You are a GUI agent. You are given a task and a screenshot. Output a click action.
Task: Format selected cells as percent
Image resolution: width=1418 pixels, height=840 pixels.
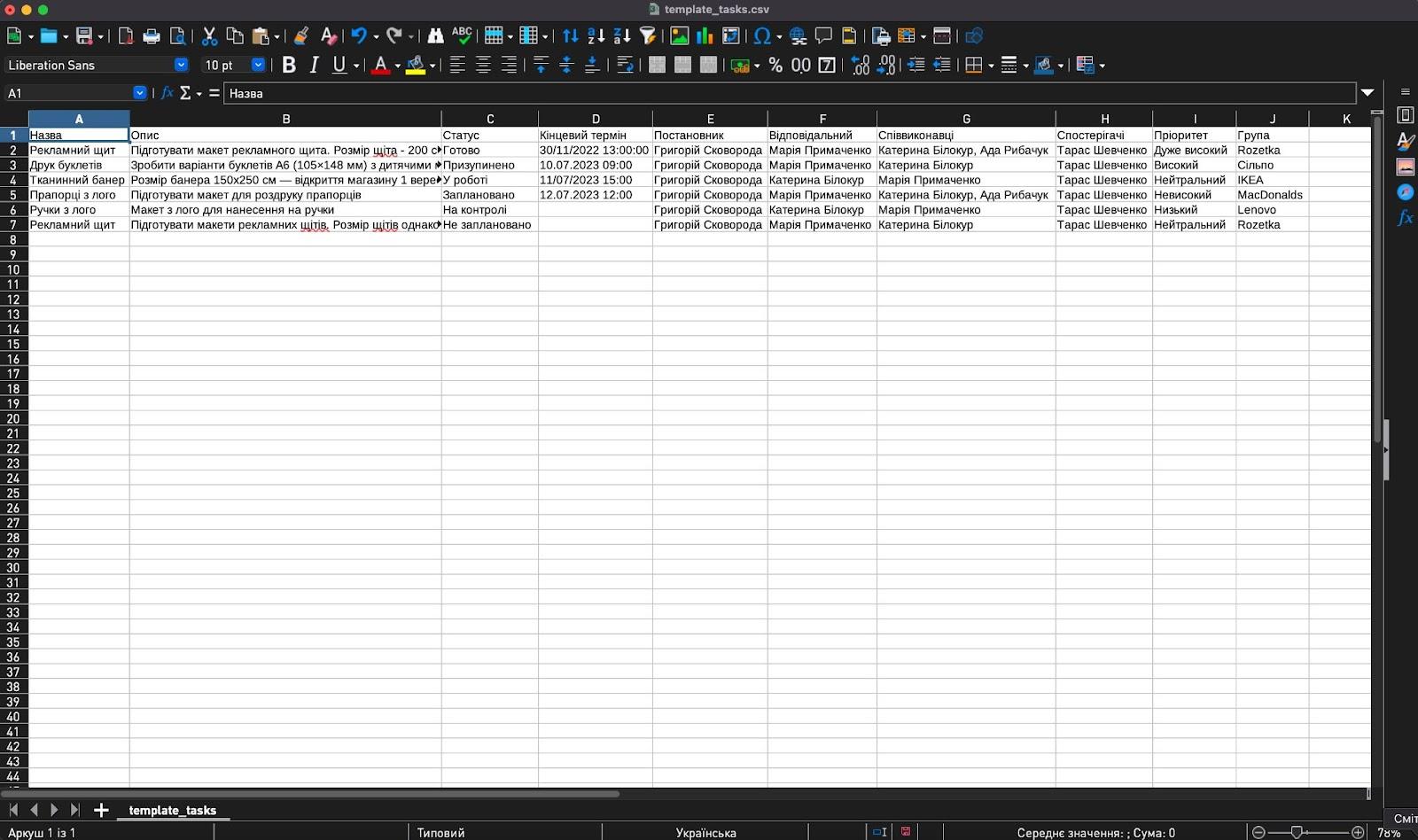pos(775,66)
